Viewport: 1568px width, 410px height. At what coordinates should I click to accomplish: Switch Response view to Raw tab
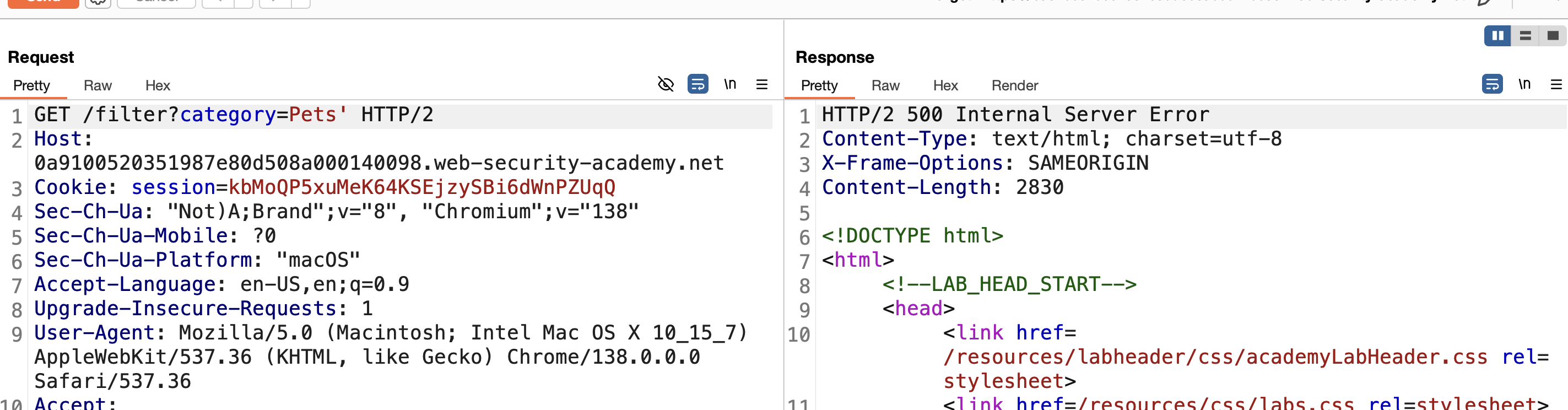[885, 85]
